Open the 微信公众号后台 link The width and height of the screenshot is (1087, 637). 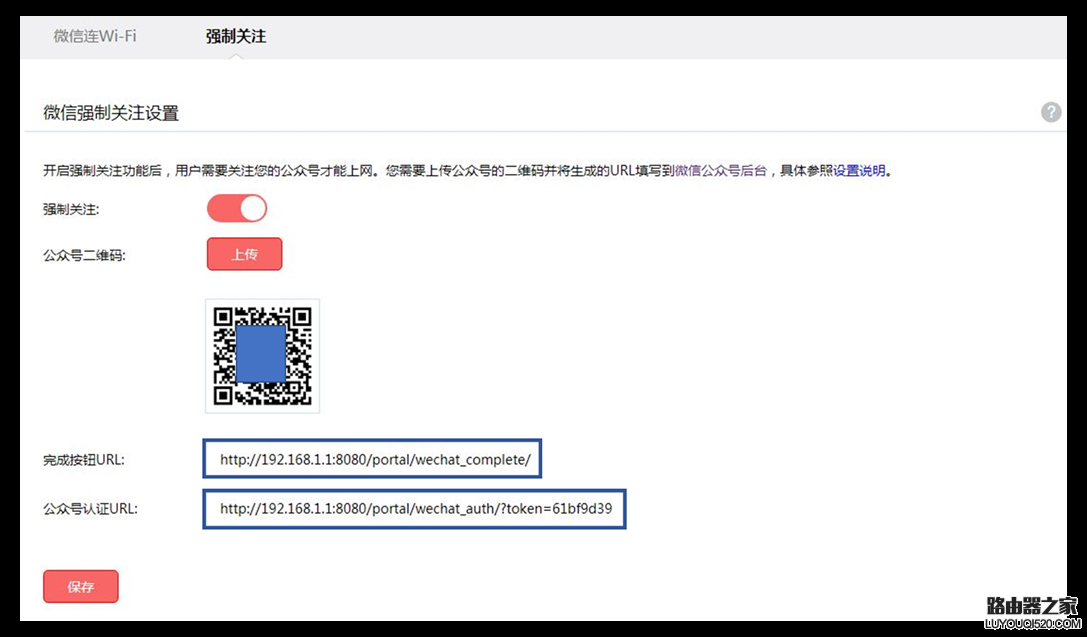(721, 171)
